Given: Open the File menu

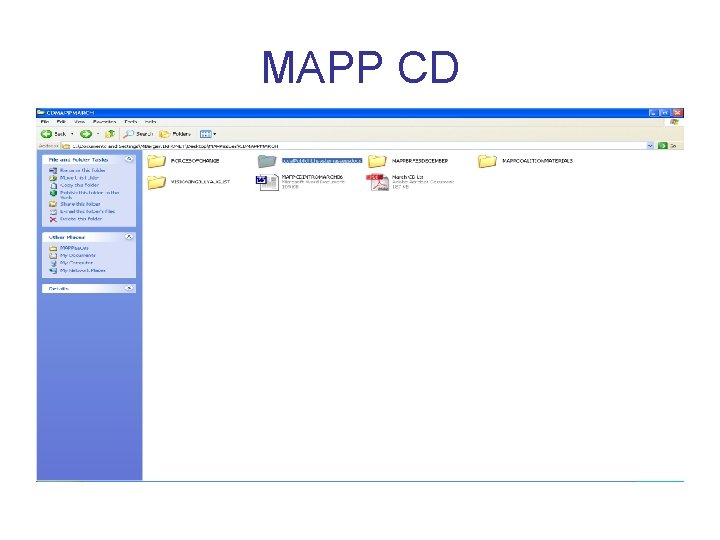Looking at the screenshot, I should [x=45, y=122].
